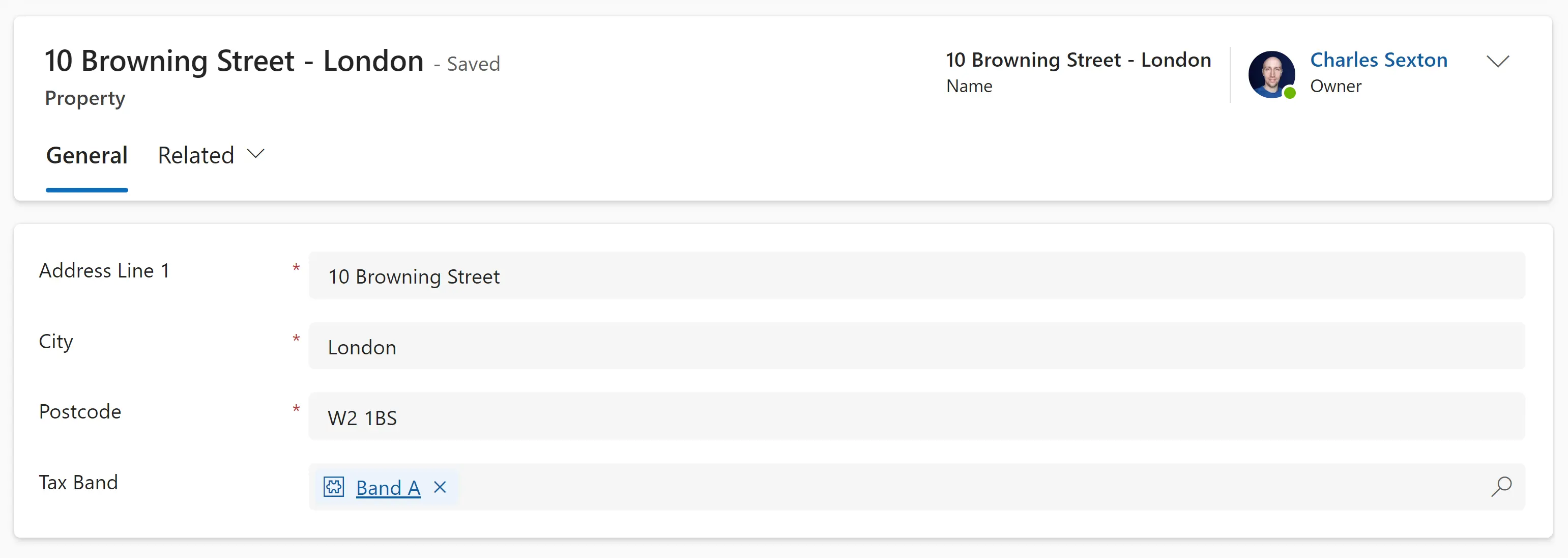Click the green presence status dot
Viewport: 1568px width, 558px height.
point(1289,93)
